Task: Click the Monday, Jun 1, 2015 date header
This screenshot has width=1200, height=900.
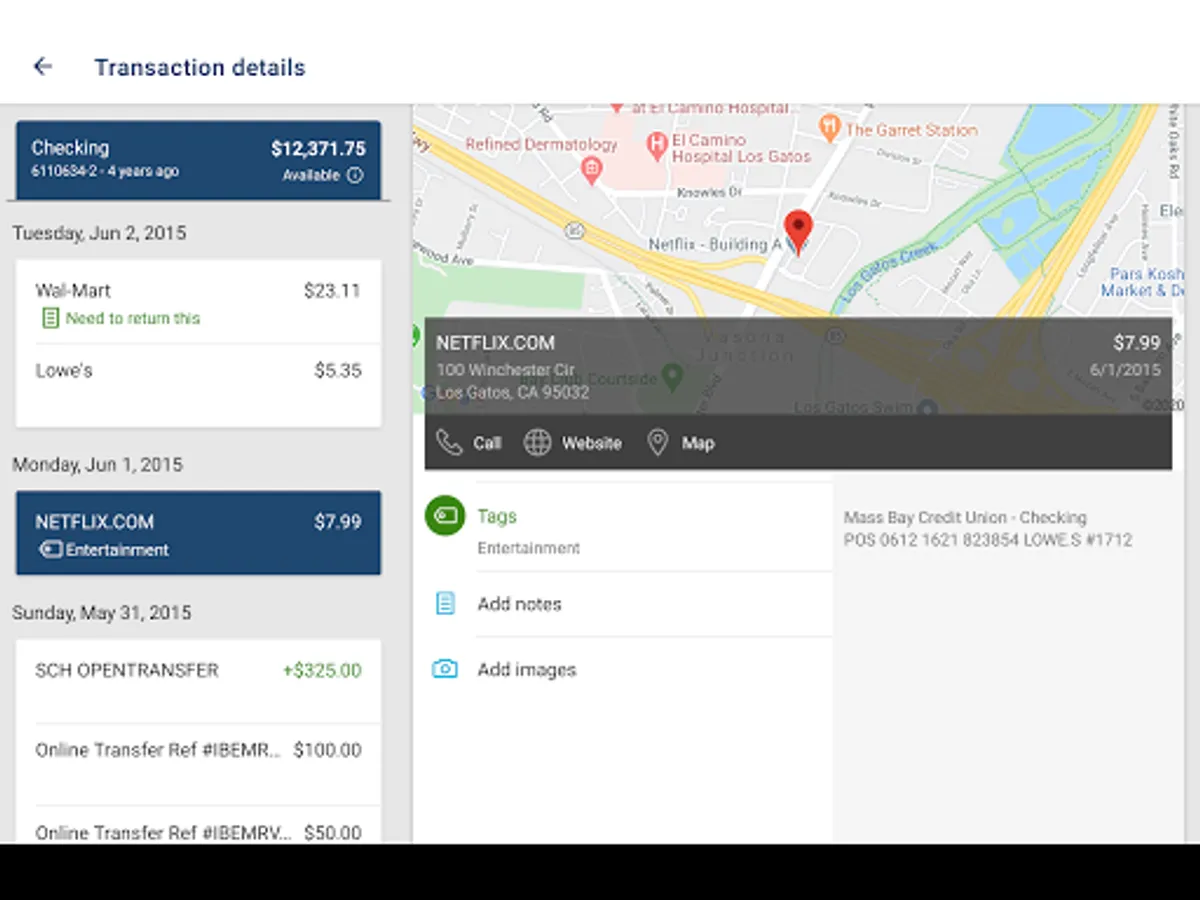Action: pyautogui.click(x=97, y=465)
